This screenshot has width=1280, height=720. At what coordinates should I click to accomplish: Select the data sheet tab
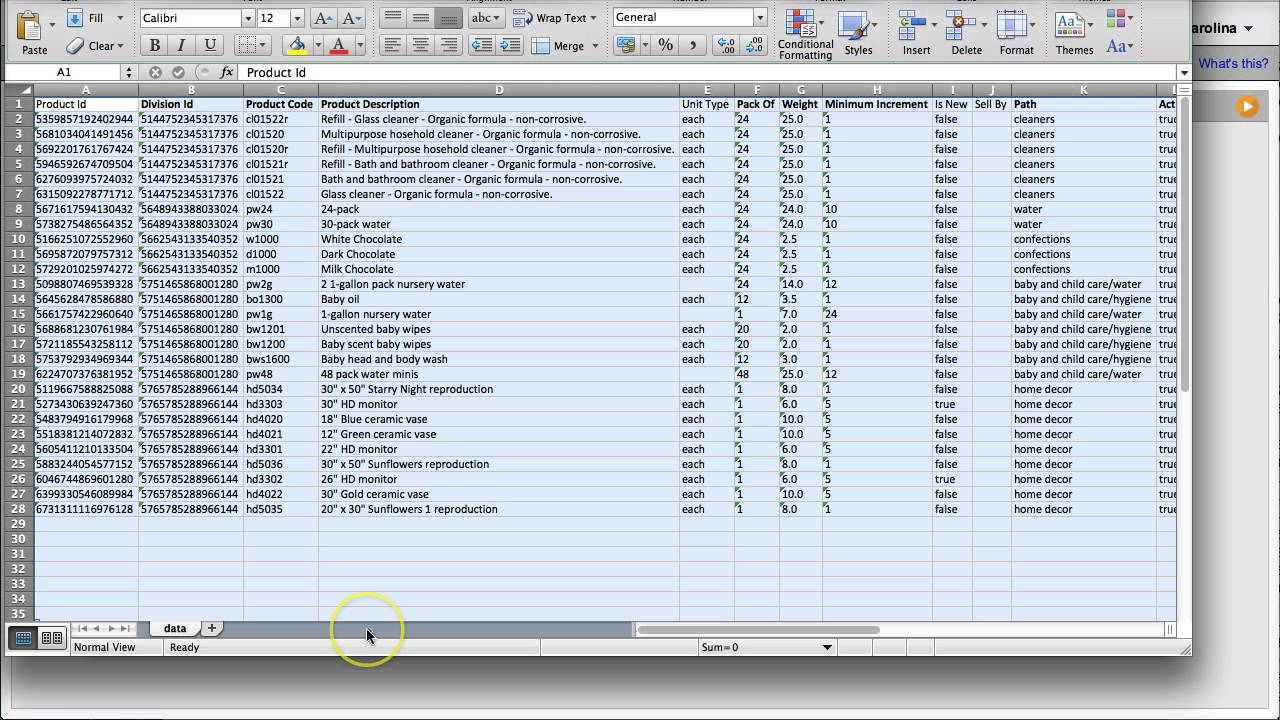[175, 628]
